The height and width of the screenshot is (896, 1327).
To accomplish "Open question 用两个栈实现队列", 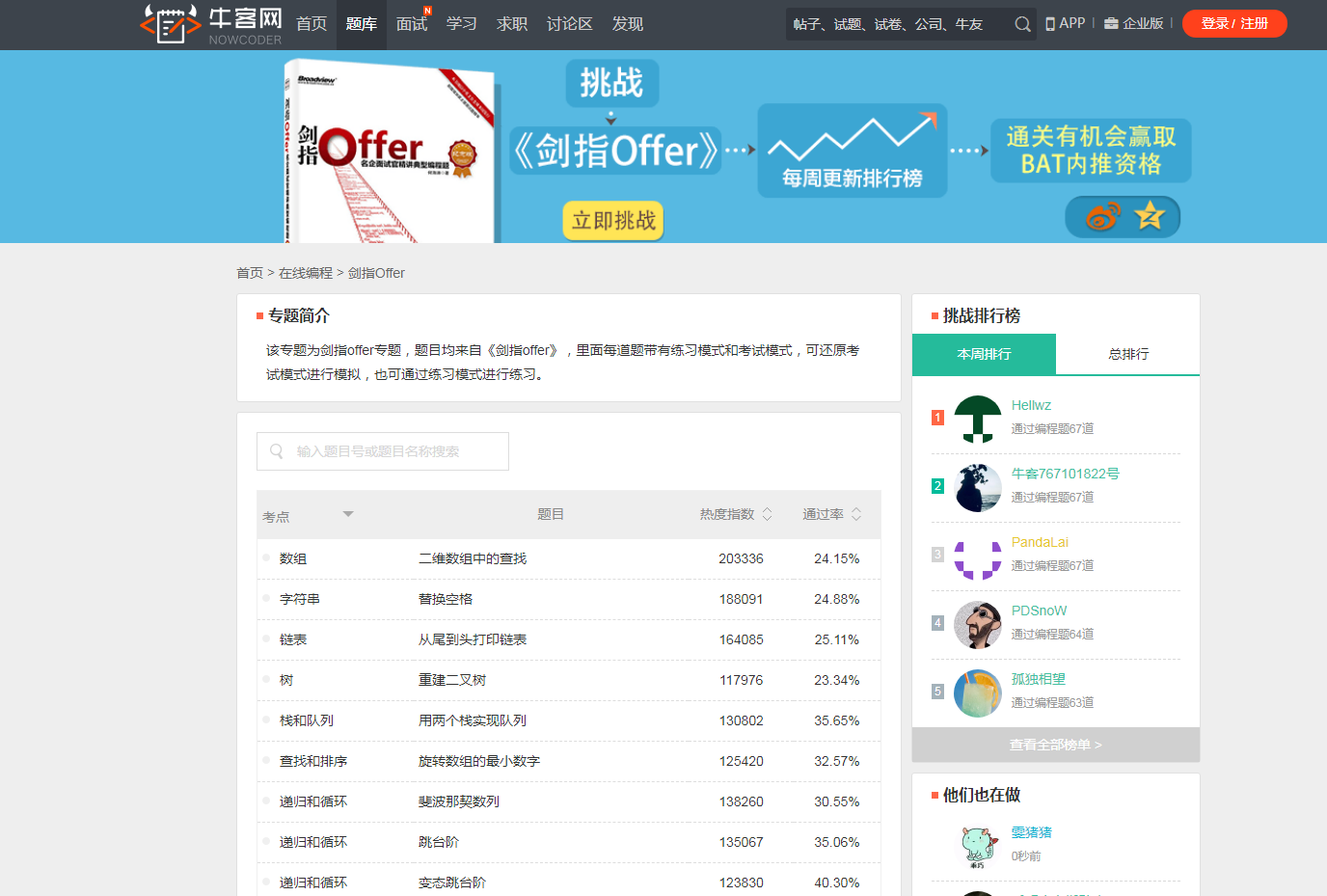I will (473, 720).
